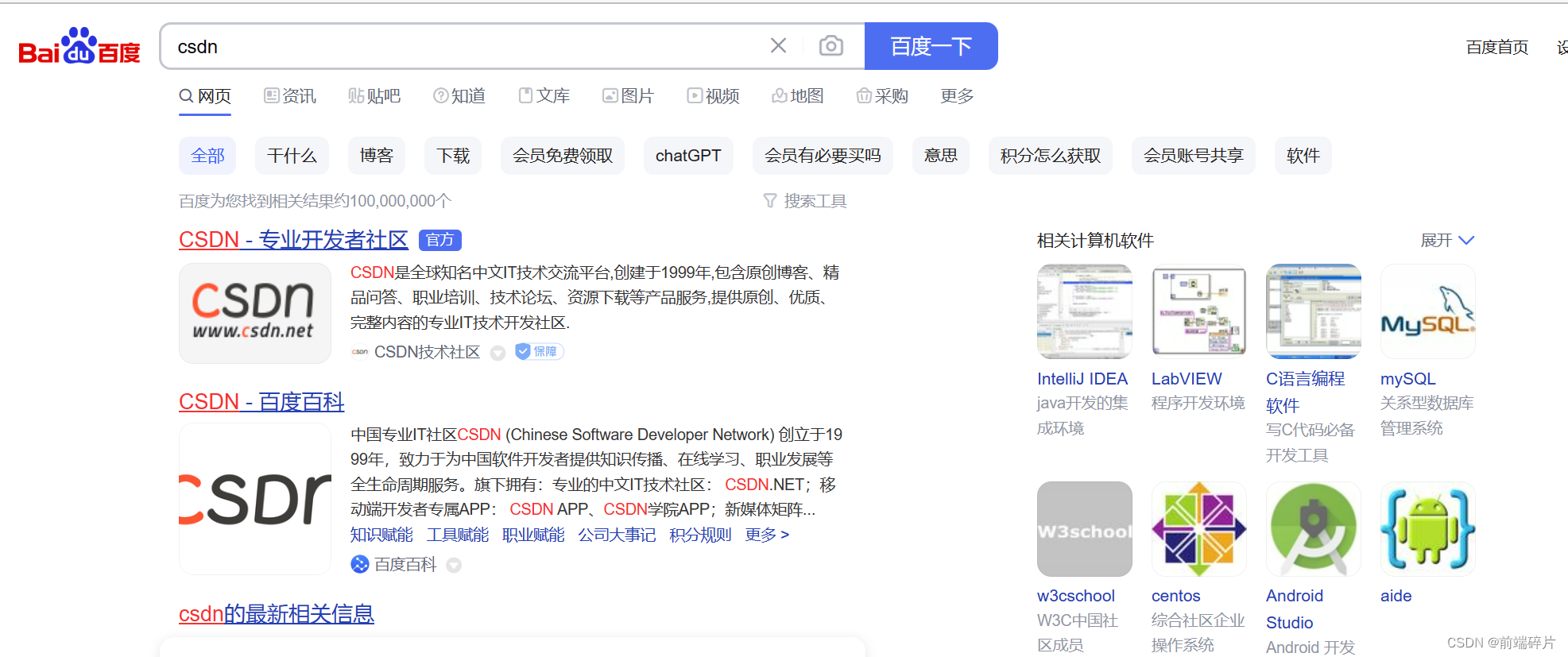
Task: Select the 会员有必要买吗 filter chip
Action: [823, 156]
